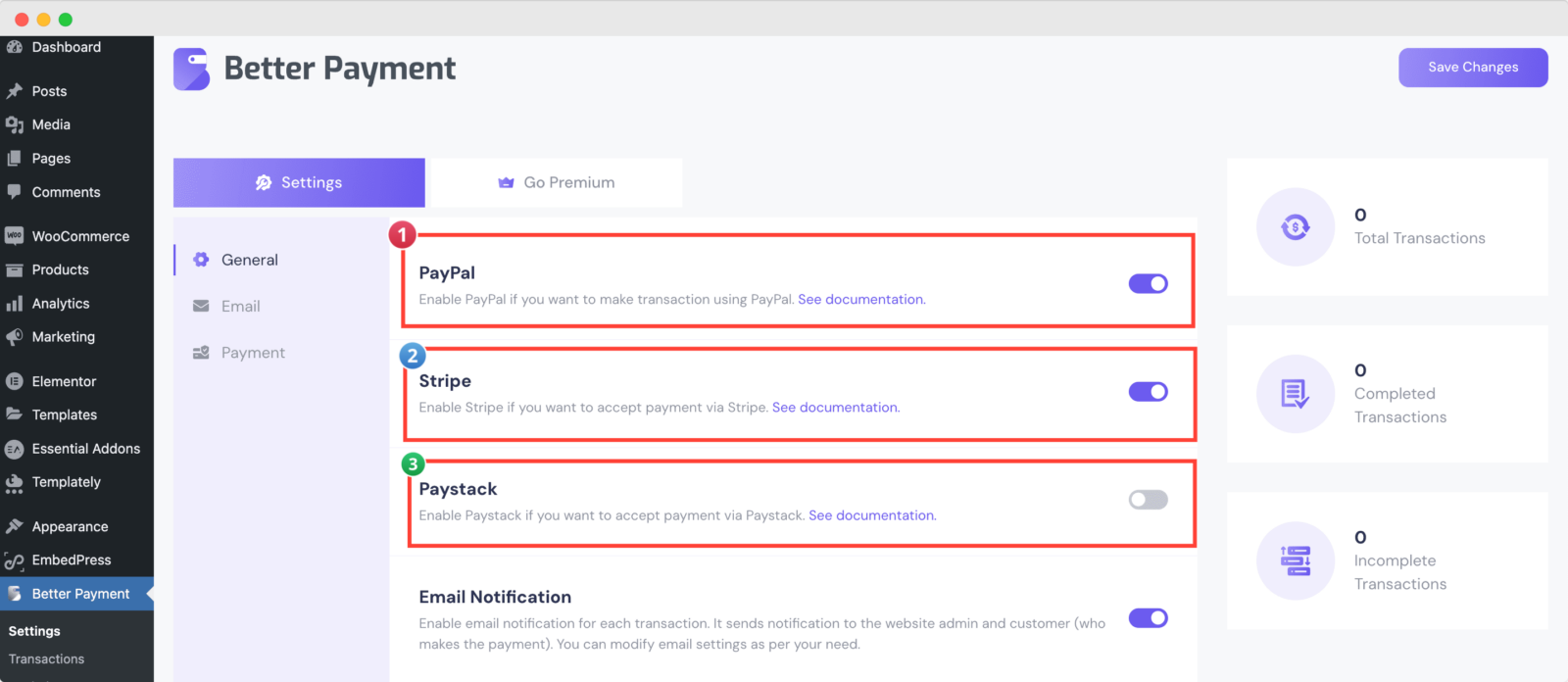Click the WooCommerce logo icon
1568x682 pixels.
[x=14, y=236]
